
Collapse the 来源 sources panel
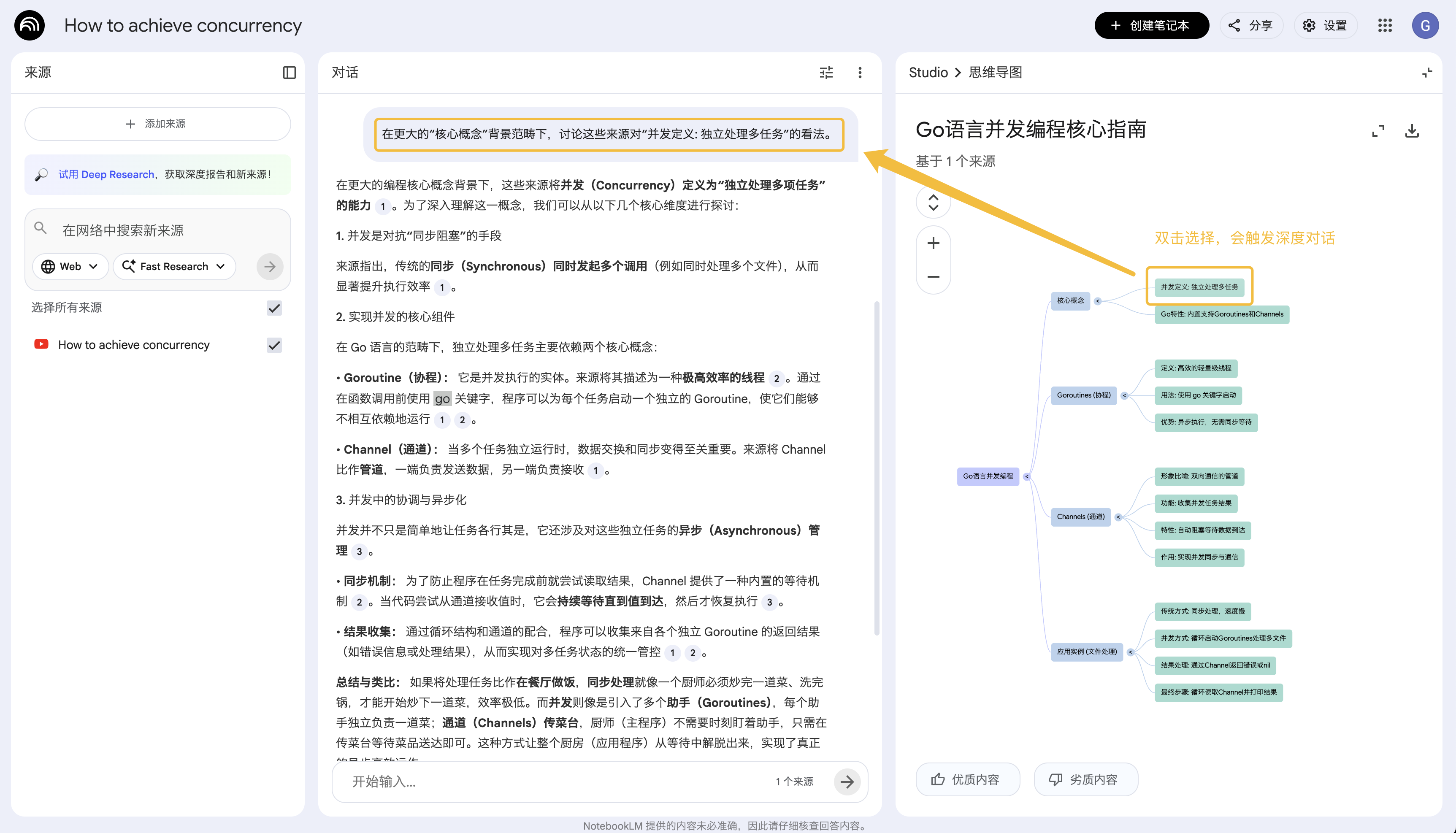[x=290, y=72]
